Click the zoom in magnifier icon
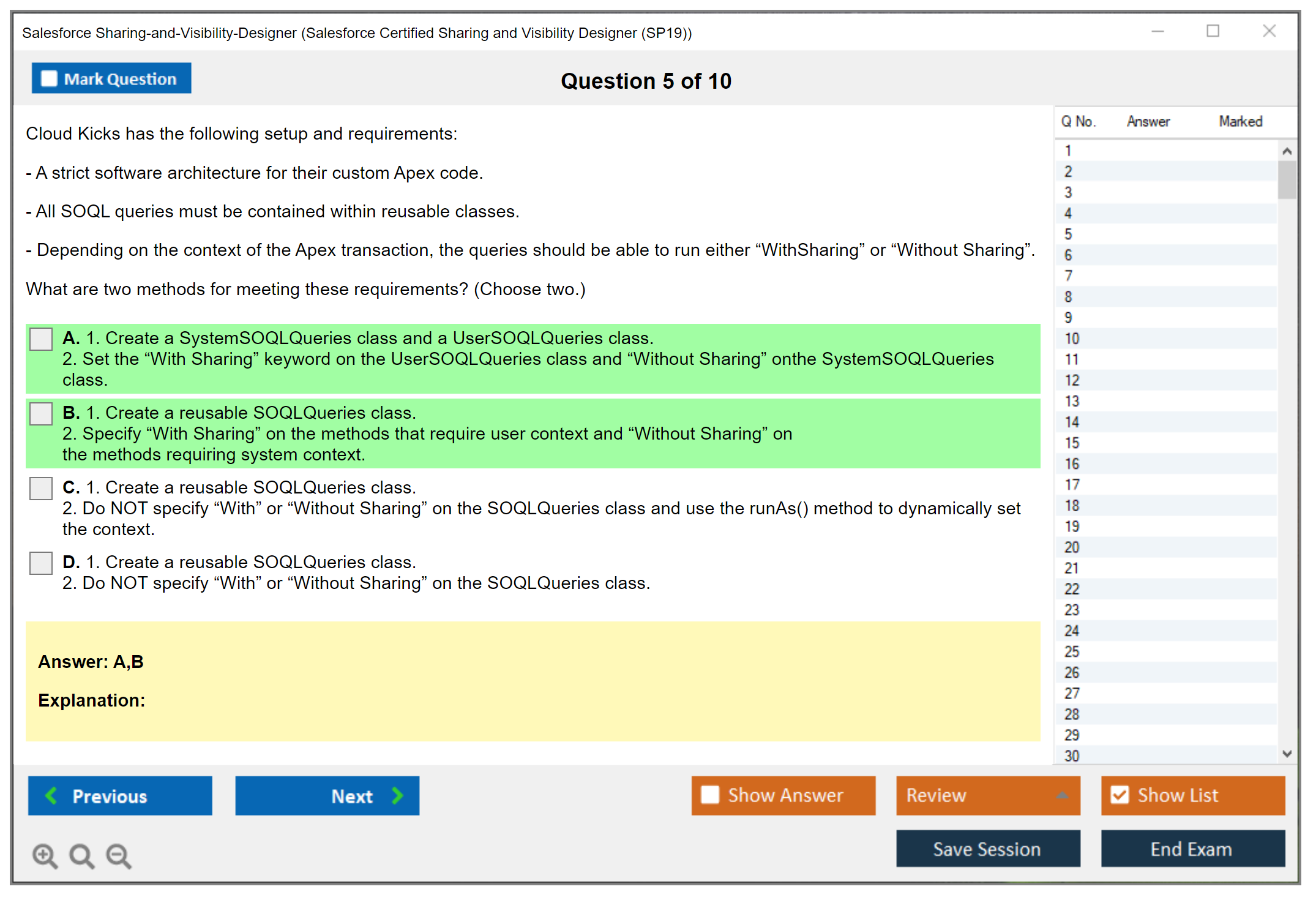The height and width of the screenshot is (900, 1316). 45,855
